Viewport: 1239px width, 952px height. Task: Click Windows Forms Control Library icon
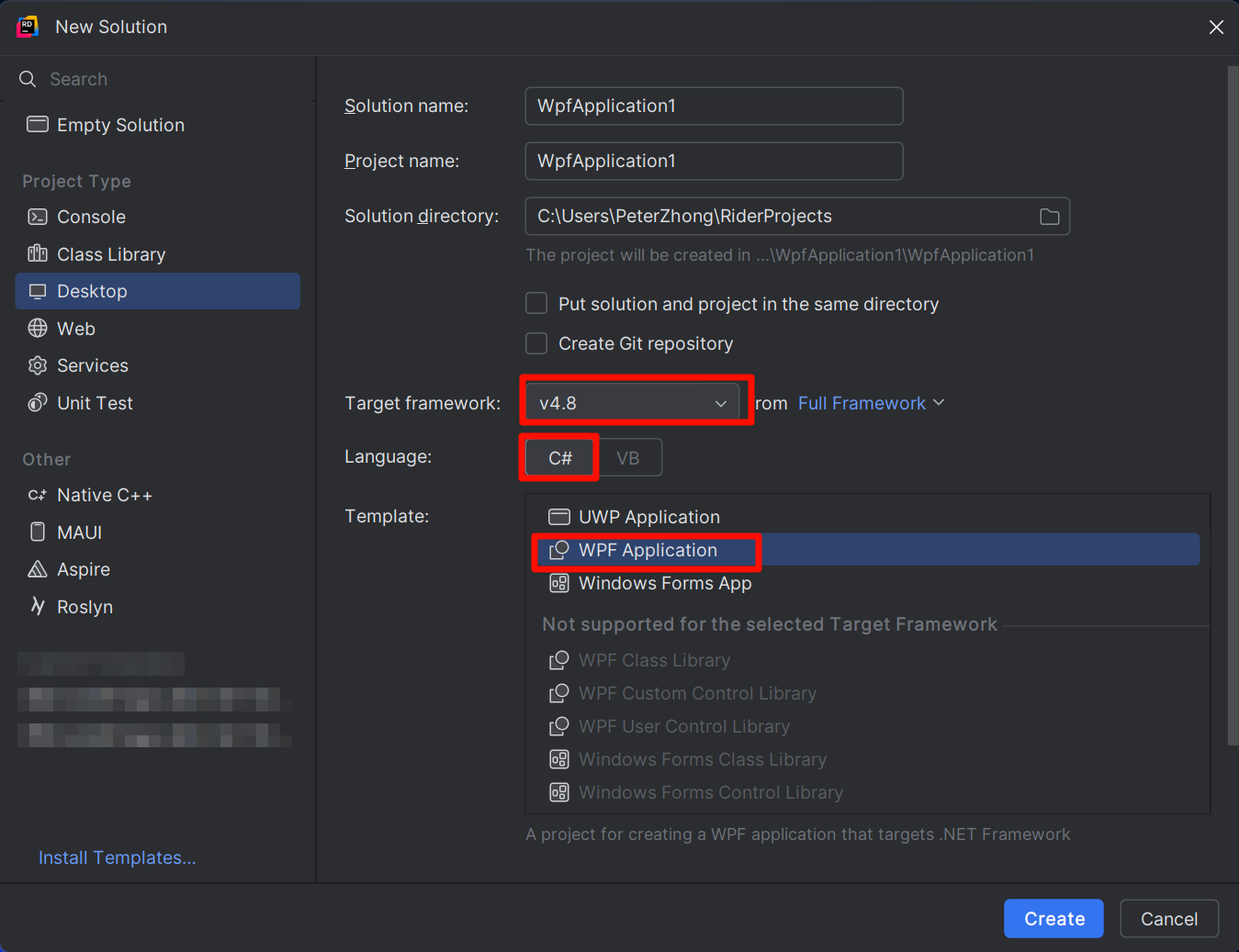coord(559,792)
